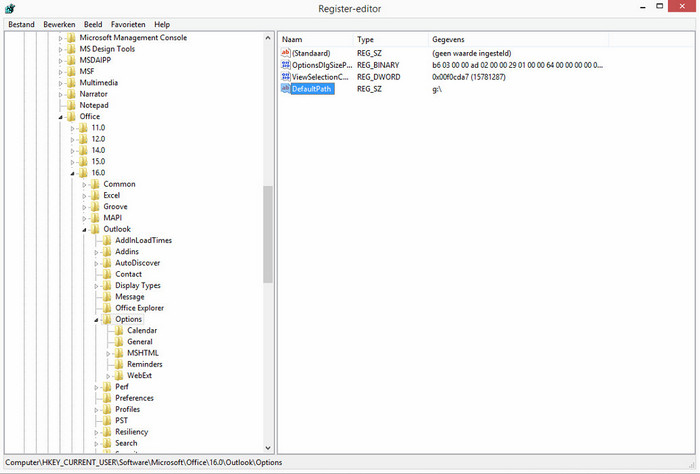The width and height of the screenshot is (700, 474).
Task: Click the Search folder icon
Action: (107, 443)
